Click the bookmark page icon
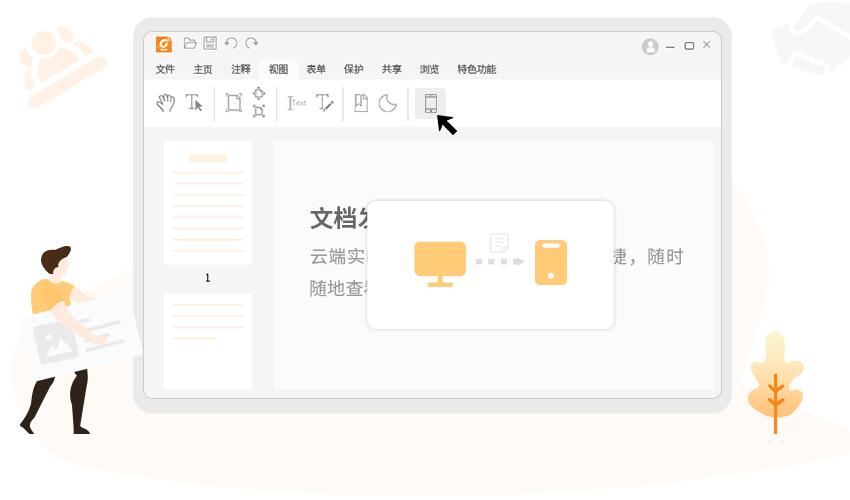 coord(361,103)
